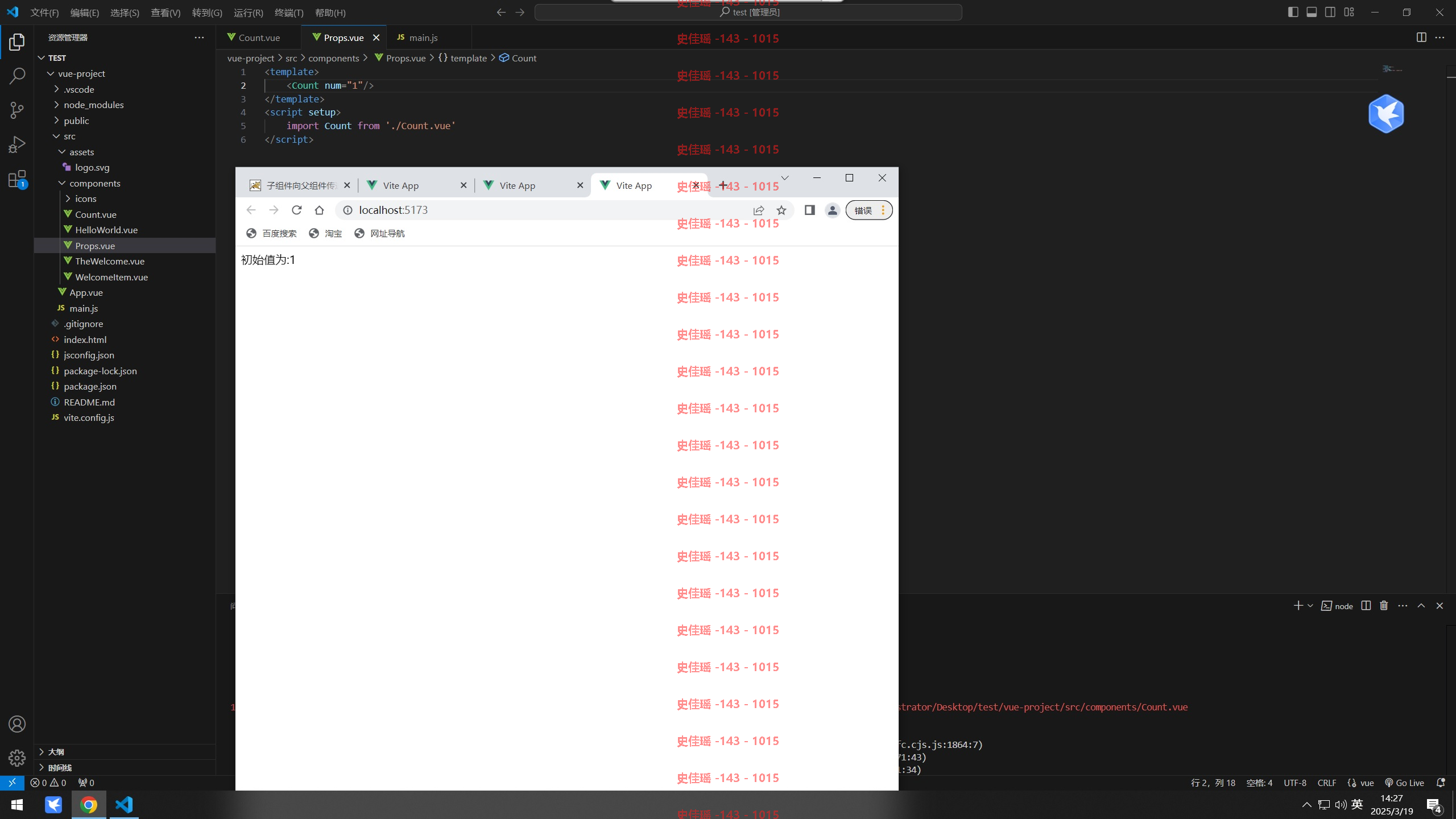Open the remote window status icon
This screenshot has height=819, width=1456.
[x=12, y=783]
